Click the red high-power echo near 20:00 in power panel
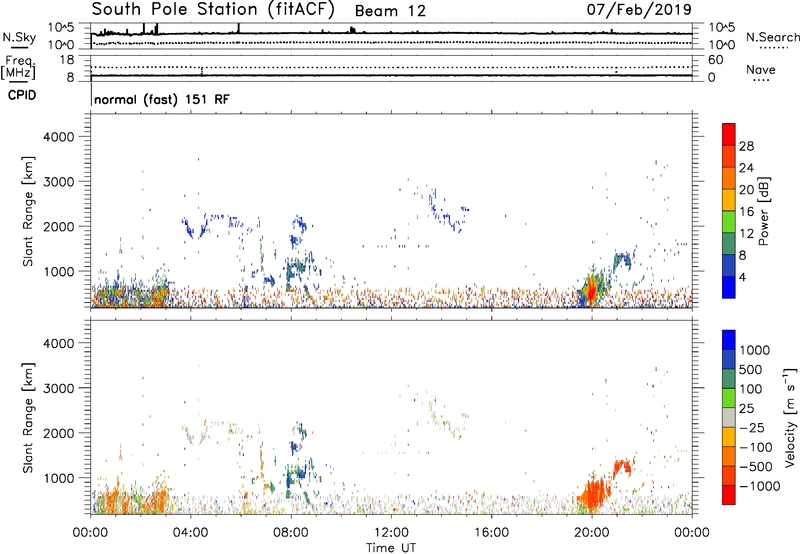The width and height of the screenshot is (800, 554). (591, 292)
